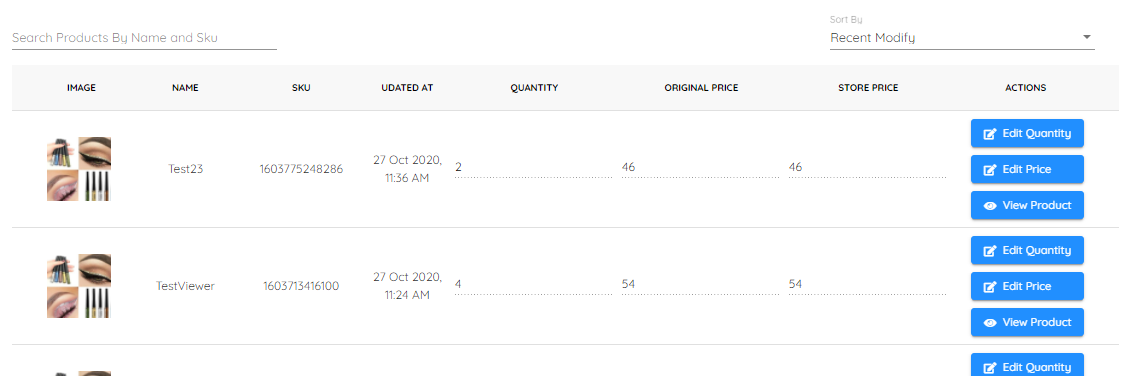The image size is (1125, 376).
Task: Click the pencil icon on TestViewer's Edit Price
Action: pos(989,286)
